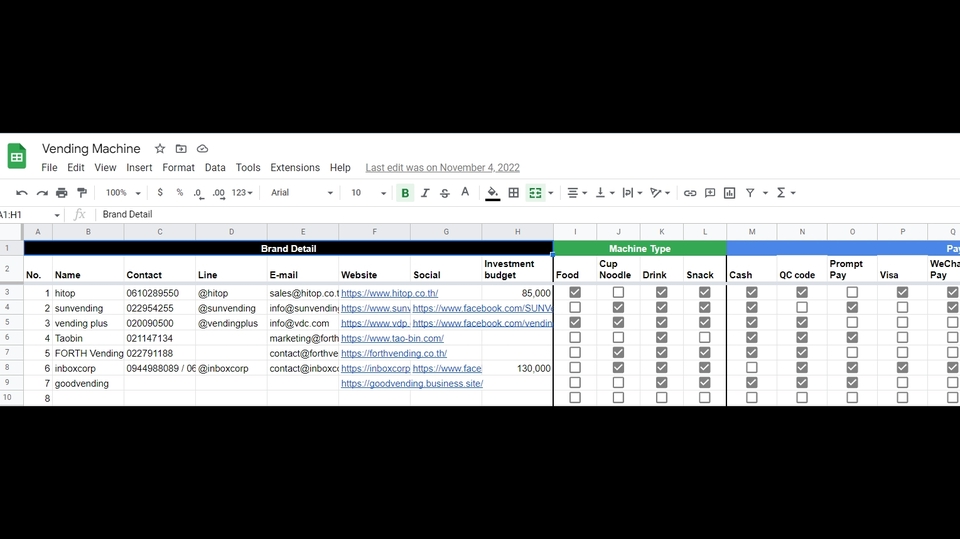Apply Strikethrough formatting

click(445, 193)
